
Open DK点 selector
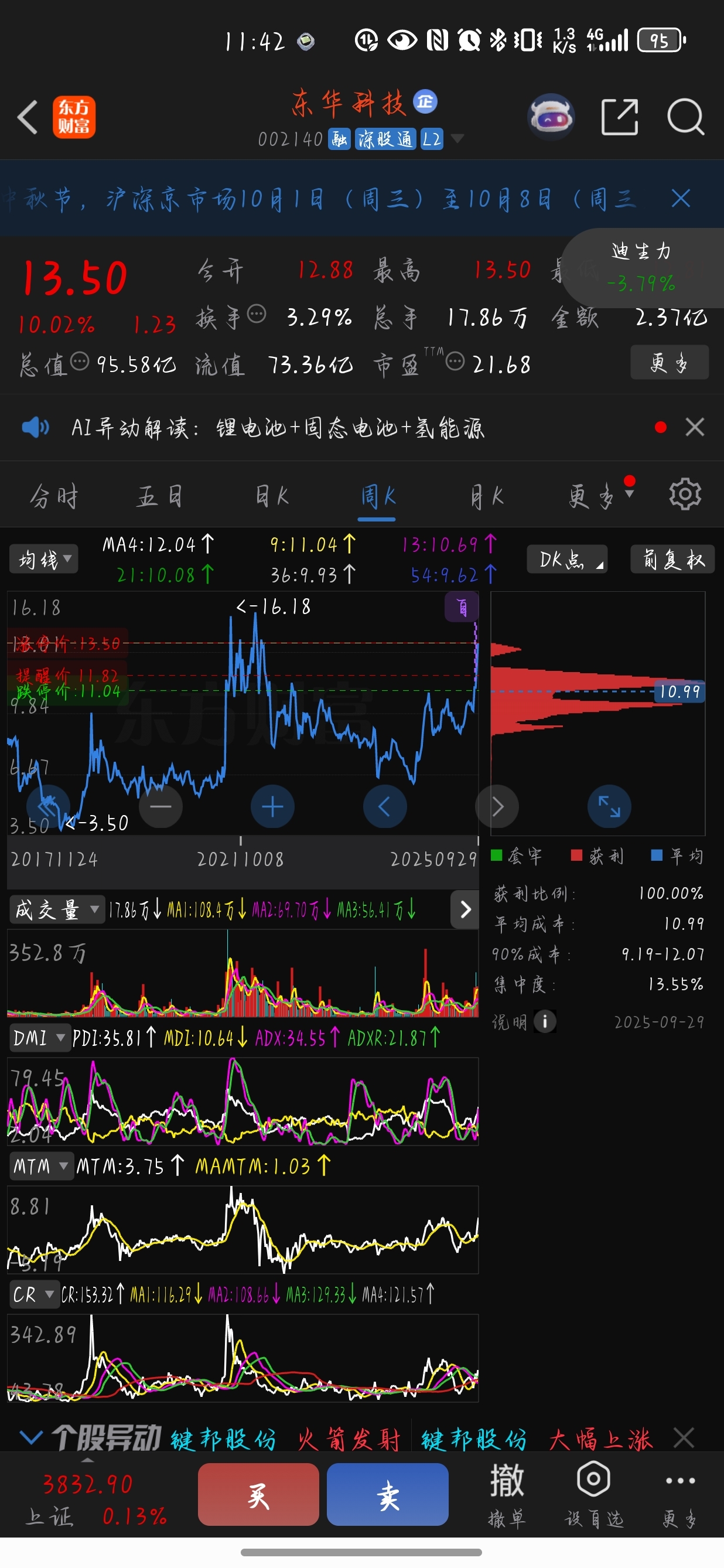(567, 559)
